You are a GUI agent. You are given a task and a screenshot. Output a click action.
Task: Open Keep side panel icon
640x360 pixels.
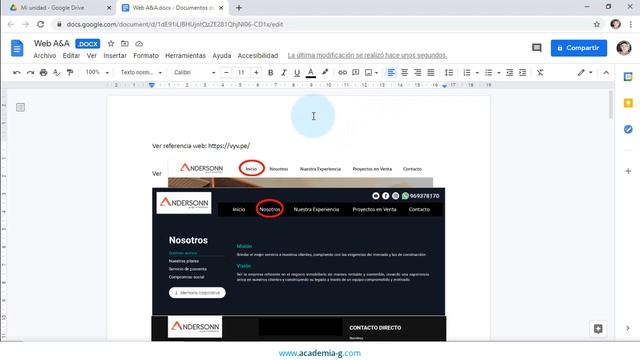click(x=628, y=103)
